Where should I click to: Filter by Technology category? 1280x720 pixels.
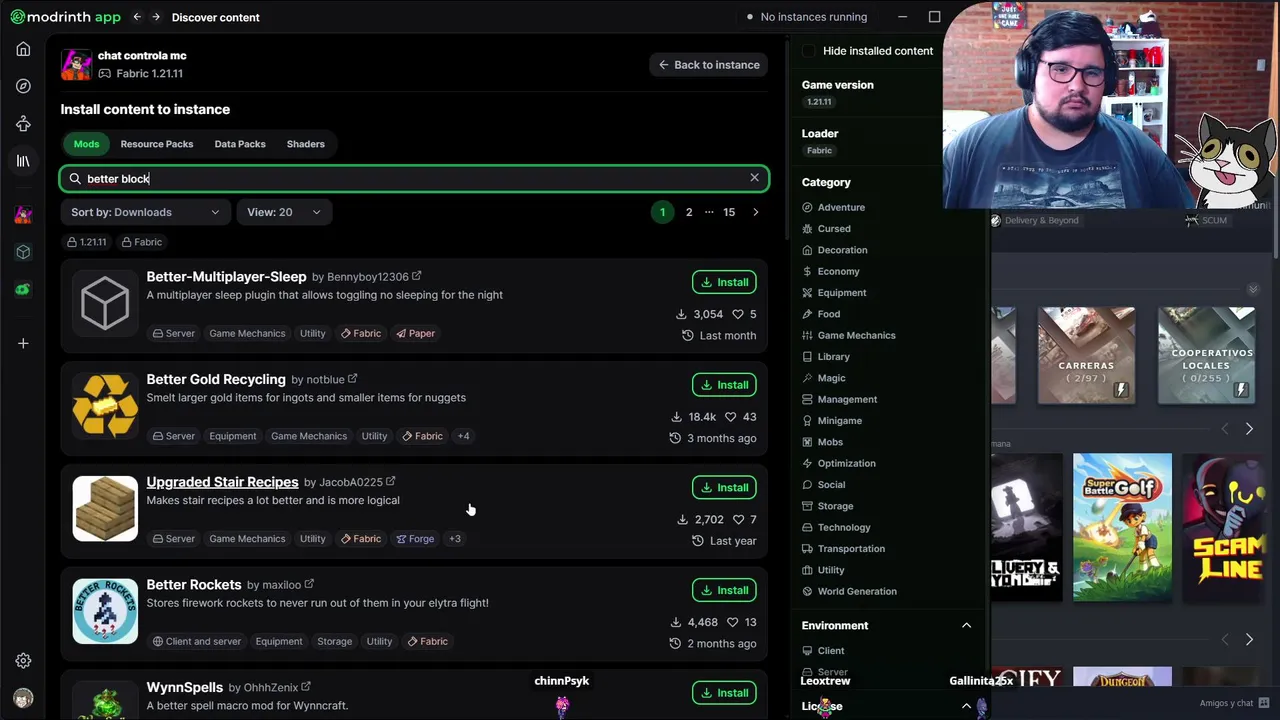(x=836, y=527)
